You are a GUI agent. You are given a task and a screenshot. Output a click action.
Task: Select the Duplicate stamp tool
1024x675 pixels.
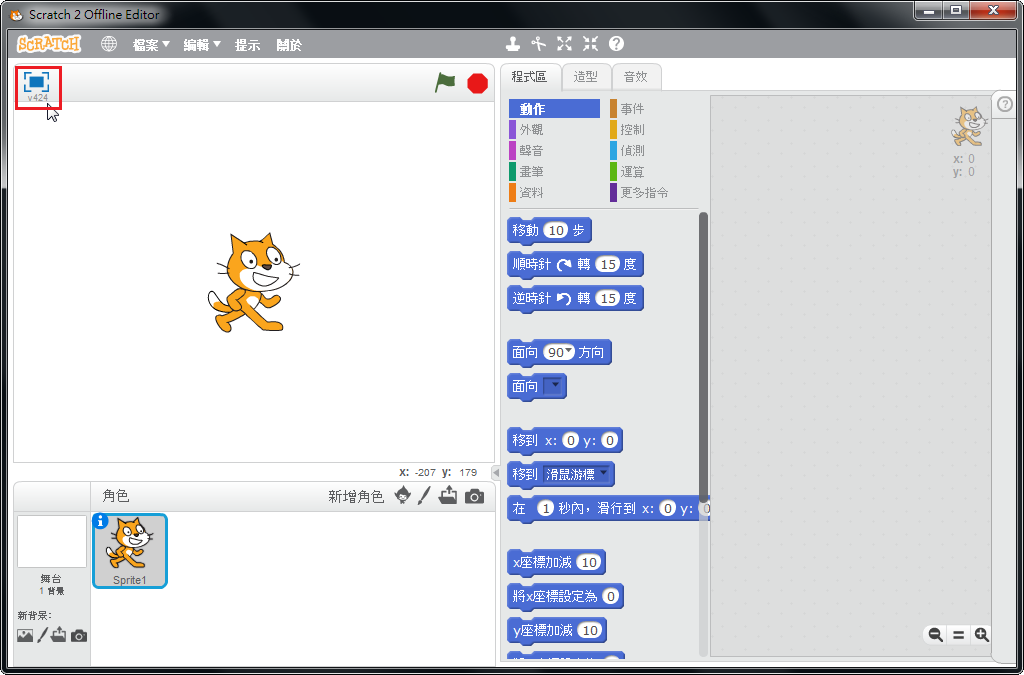pyautogui.click(x=513, y=44)
